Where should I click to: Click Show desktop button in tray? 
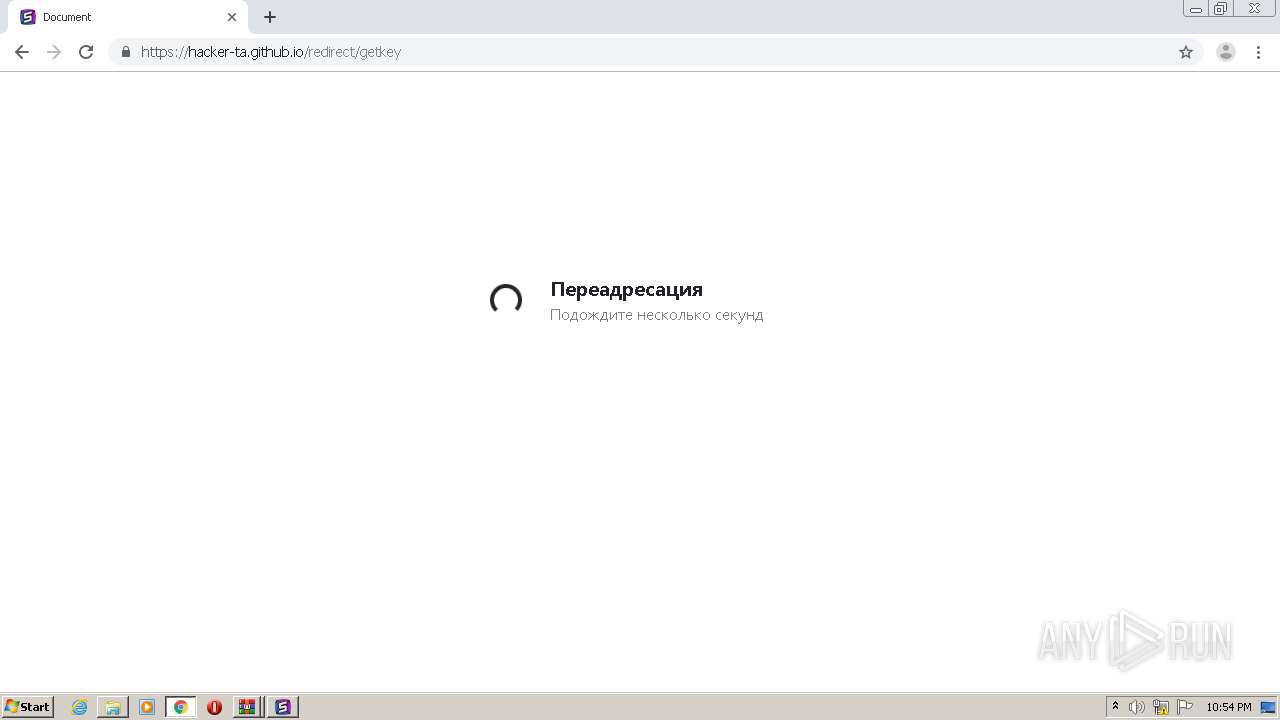pos(1268,707)
